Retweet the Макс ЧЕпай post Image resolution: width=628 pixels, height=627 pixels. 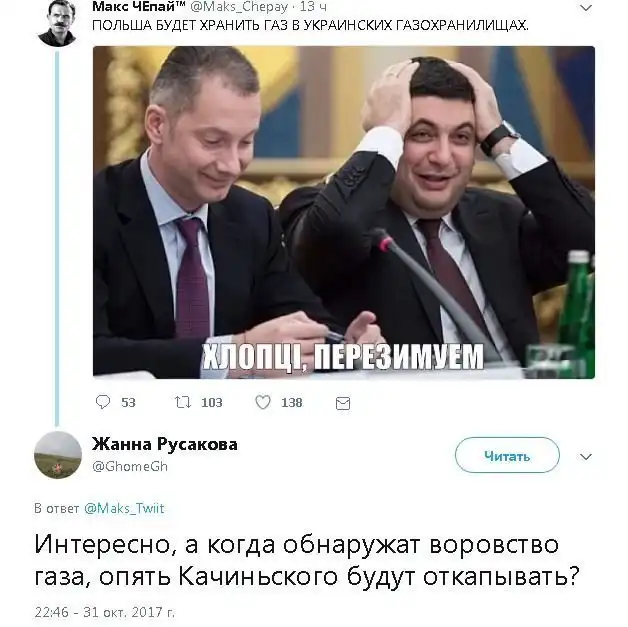183,402
